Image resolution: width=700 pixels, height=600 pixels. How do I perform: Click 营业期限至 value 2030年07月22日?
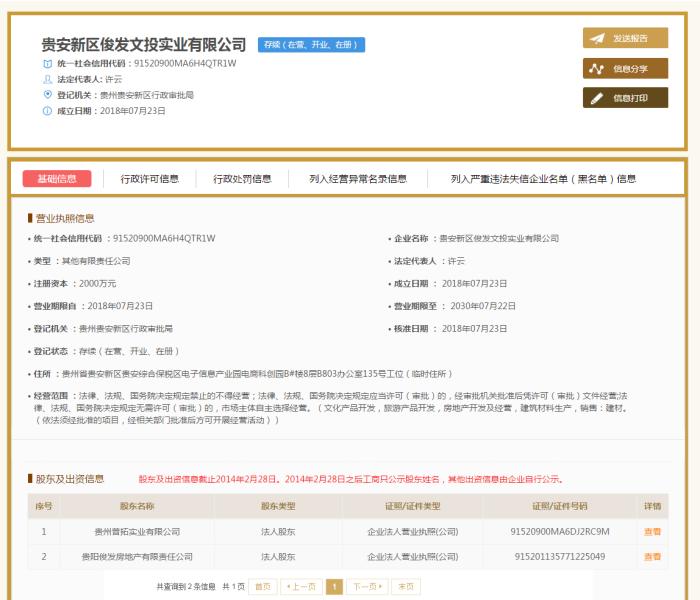(x=483, y=306)
